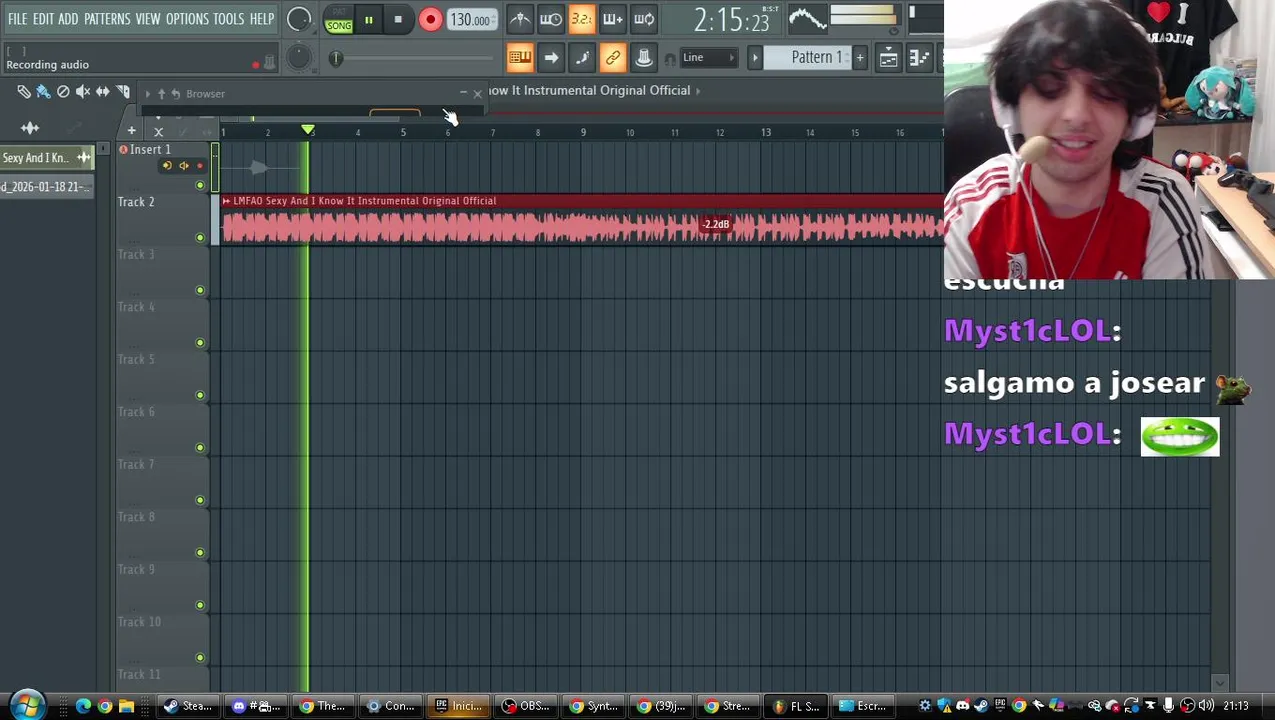Image resolution: width=1275 pixels, height=720 pixels.
Task: Select the slip tool in playlist
Action: coord(103,92)
